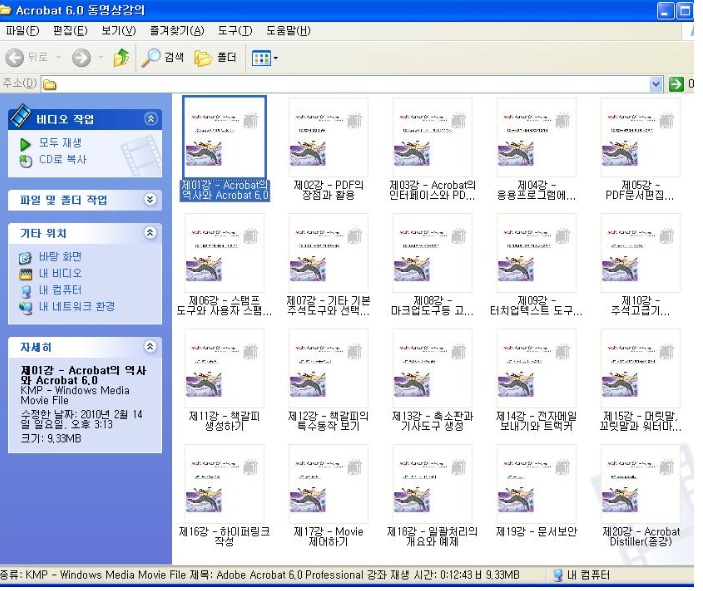Image resolution: width=703 pixels, height=591 pixels.
Task: Expand the address bar dropdown arrow
Action: pyautogui.click(x=656, y=84)
